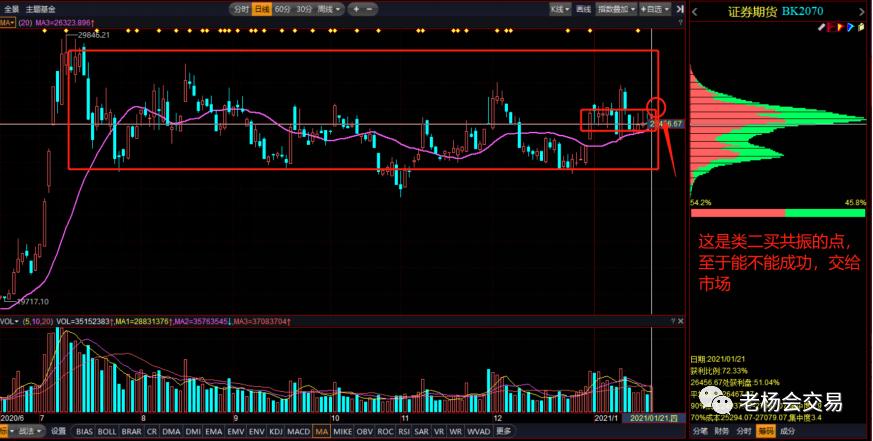Select BRAR indicator button
Viewport: 873px width, 441px height.
(x=131, y=432)
